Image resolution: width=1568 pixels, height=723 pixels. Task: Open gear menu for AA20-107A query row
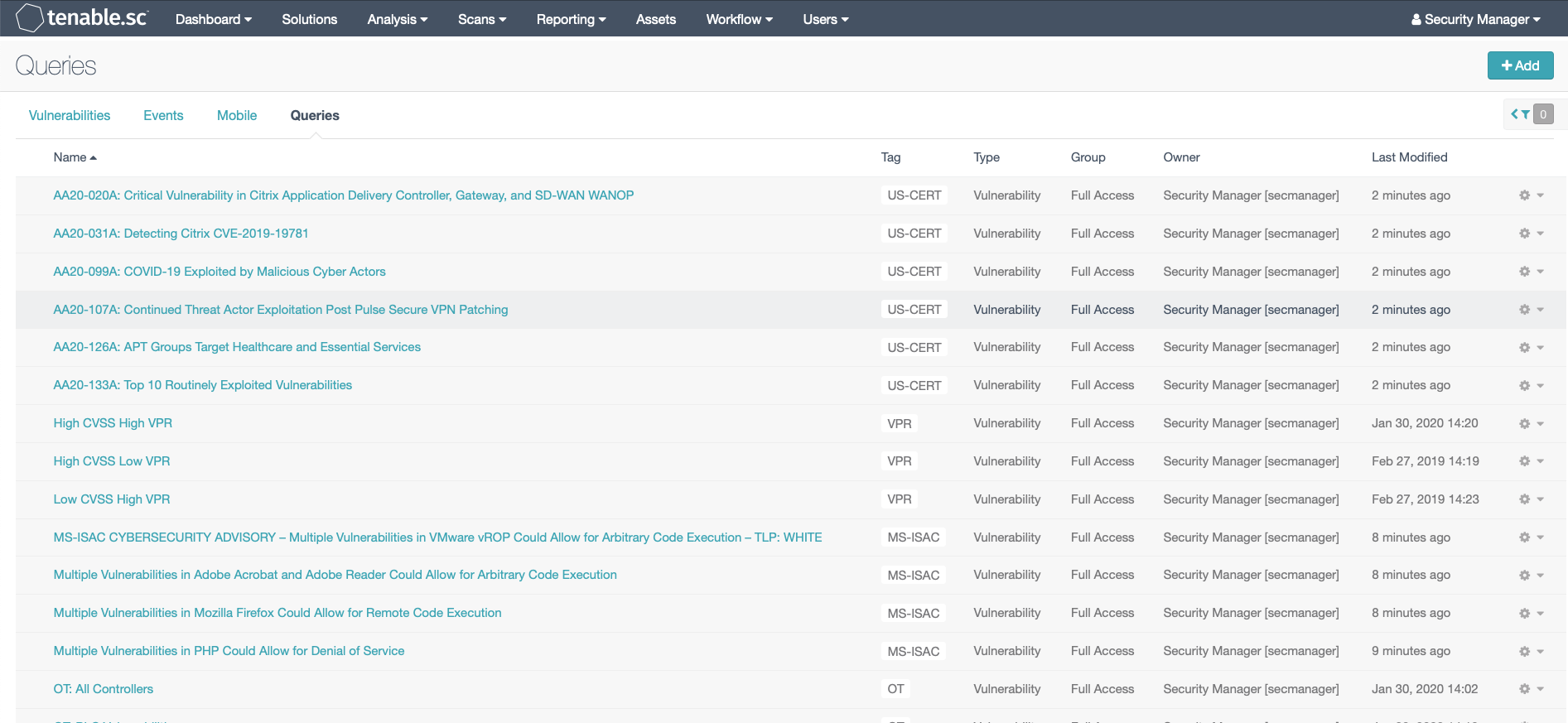click(x=1531, y=310)
